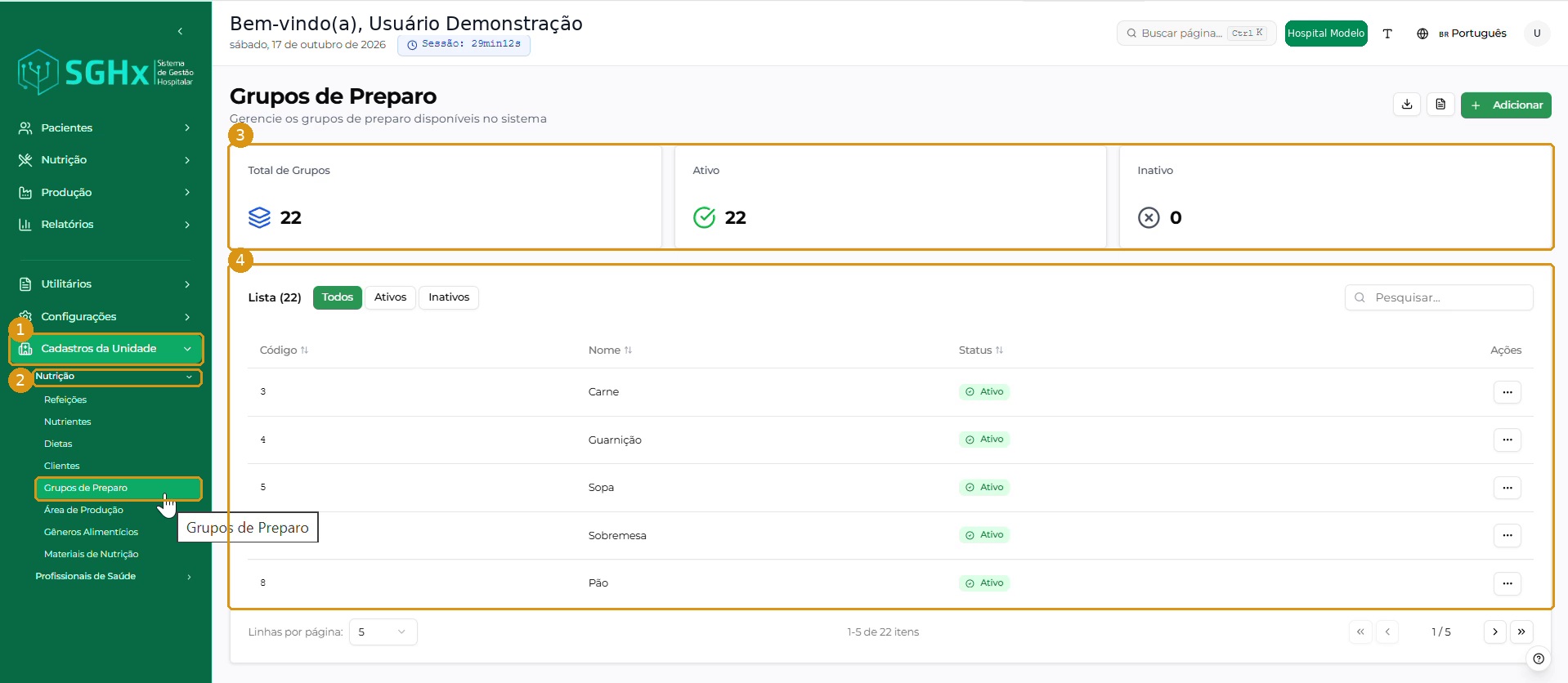Open actions menu for Pão row
This screenshot has width=1568, height=683.
[1507, 583]
